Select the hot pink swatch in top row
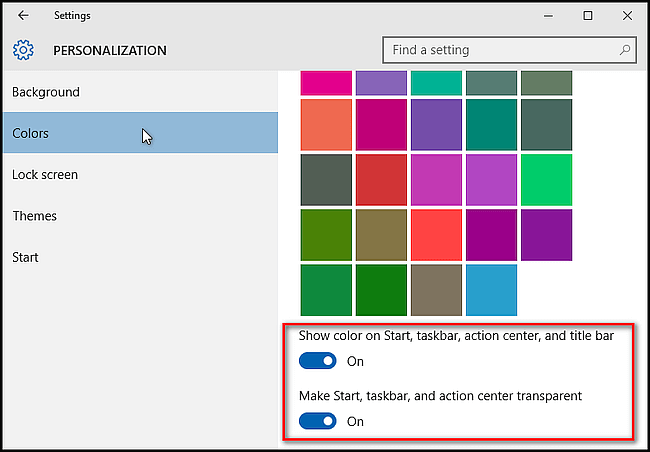This screenshot has width=650, height=452. tap(326, 83)
